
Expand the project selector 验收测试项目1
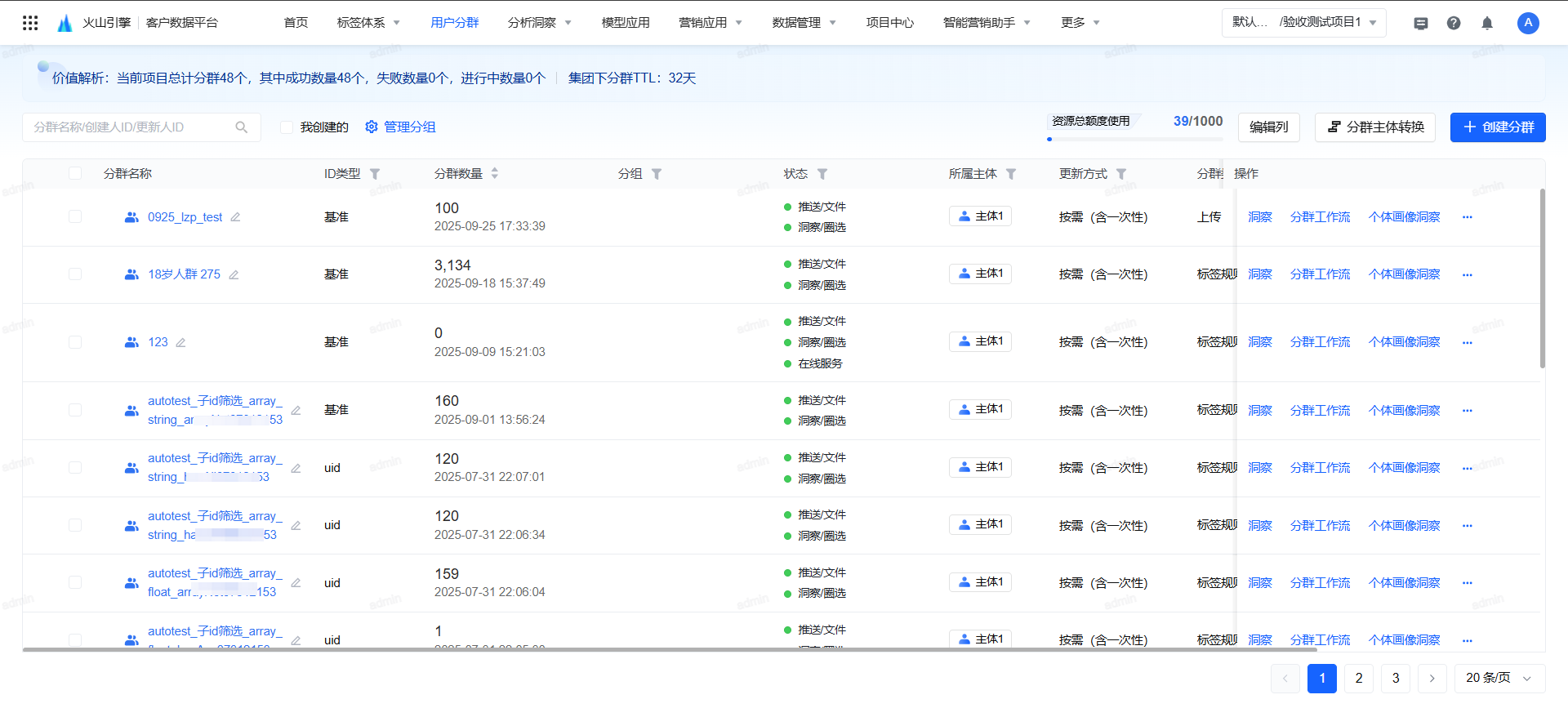click(1303, 22)
